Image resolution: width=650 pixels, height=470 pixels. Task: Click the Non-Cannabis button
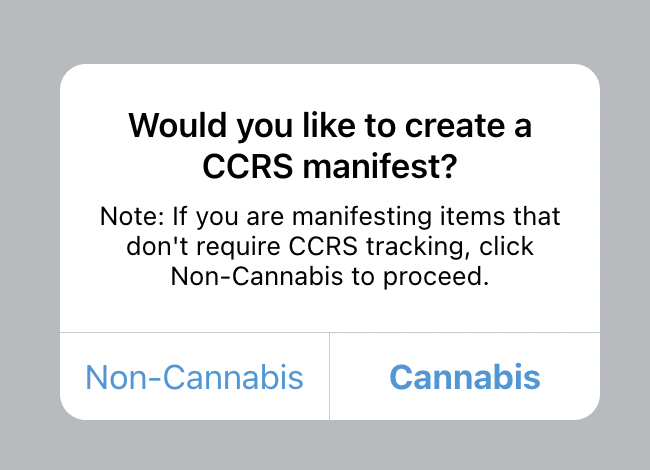tap(194, 377)
